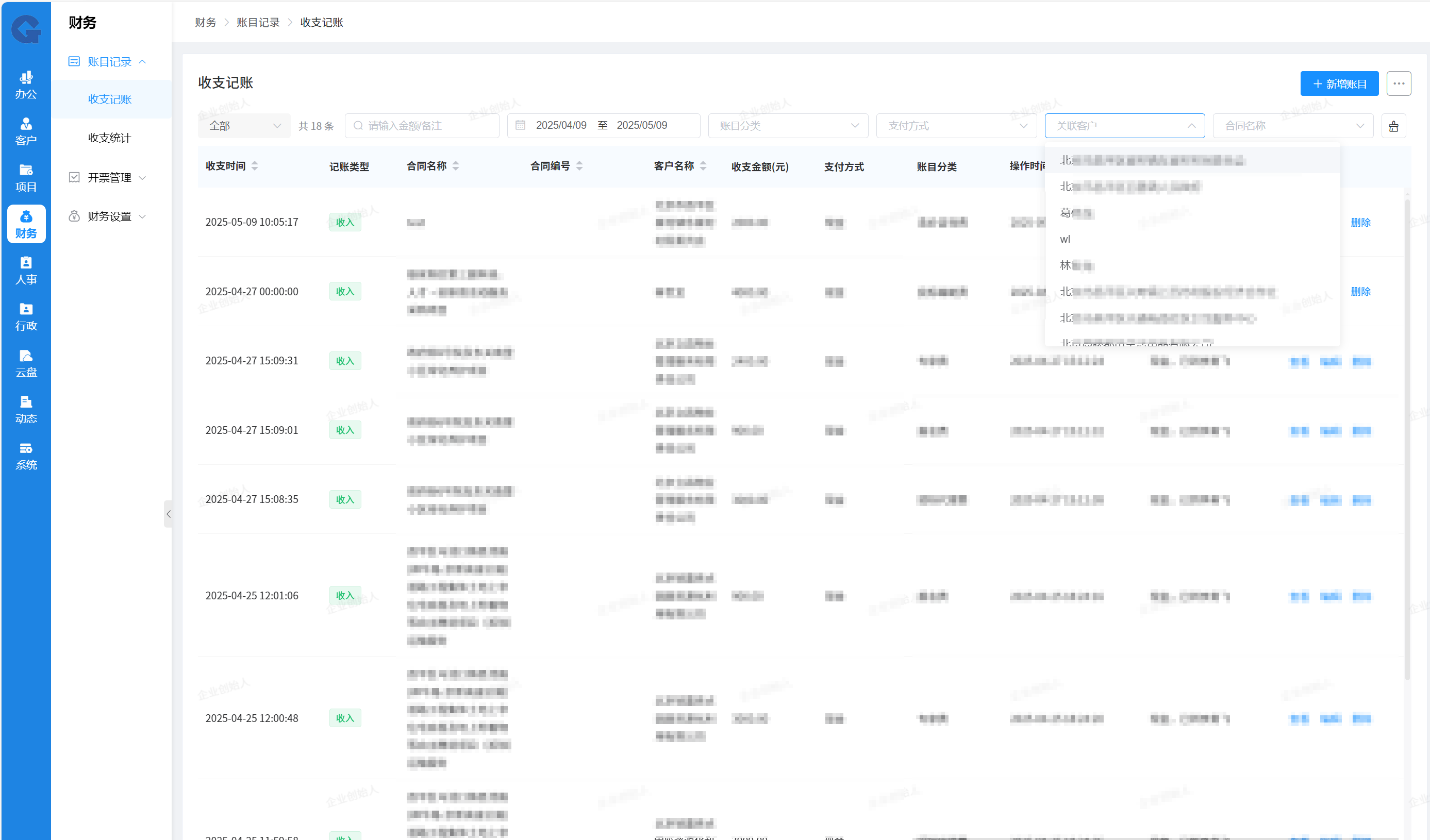This screenshot has height=840, width=1430.
Task: Click the 共 18 条 record count
Action: [x=316, y=126]
